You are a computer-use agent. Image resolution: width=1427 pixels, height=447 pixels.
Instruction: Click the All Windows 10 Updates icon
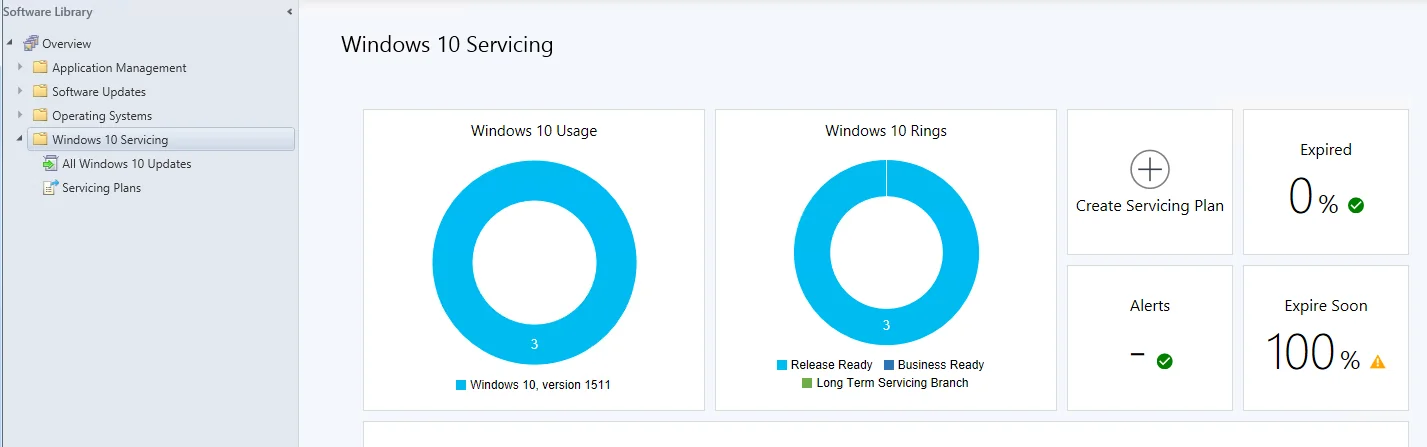pos(50,163)
